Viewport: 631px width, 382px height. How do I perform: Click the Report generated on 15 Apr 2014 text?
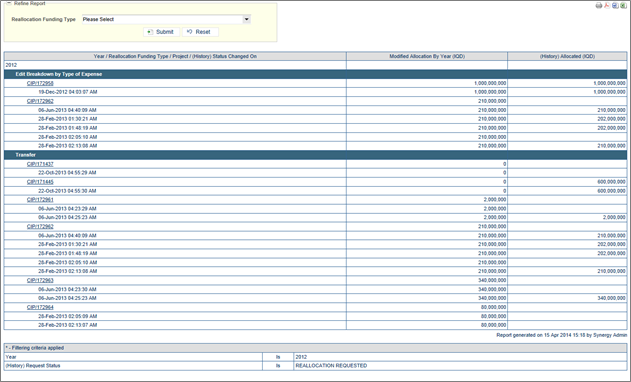pos(561,335)
